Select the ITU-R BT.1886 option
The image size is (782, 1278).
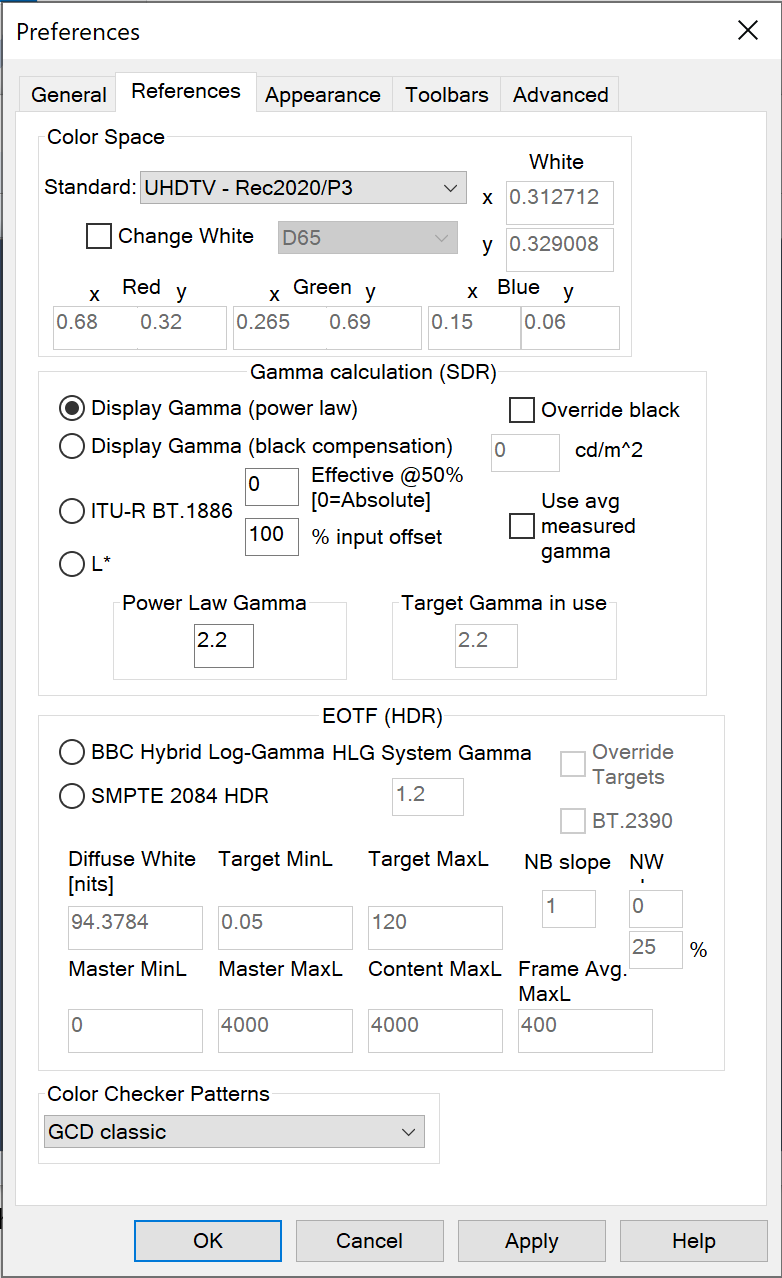point(71,511)
